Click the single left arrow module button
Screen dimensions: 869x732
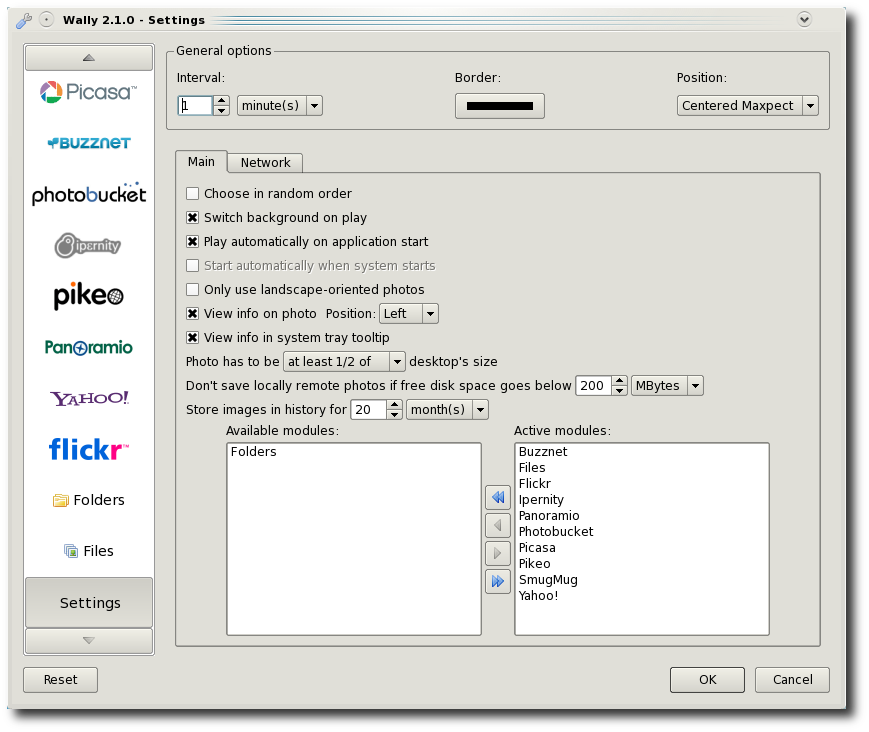point(498,525)
